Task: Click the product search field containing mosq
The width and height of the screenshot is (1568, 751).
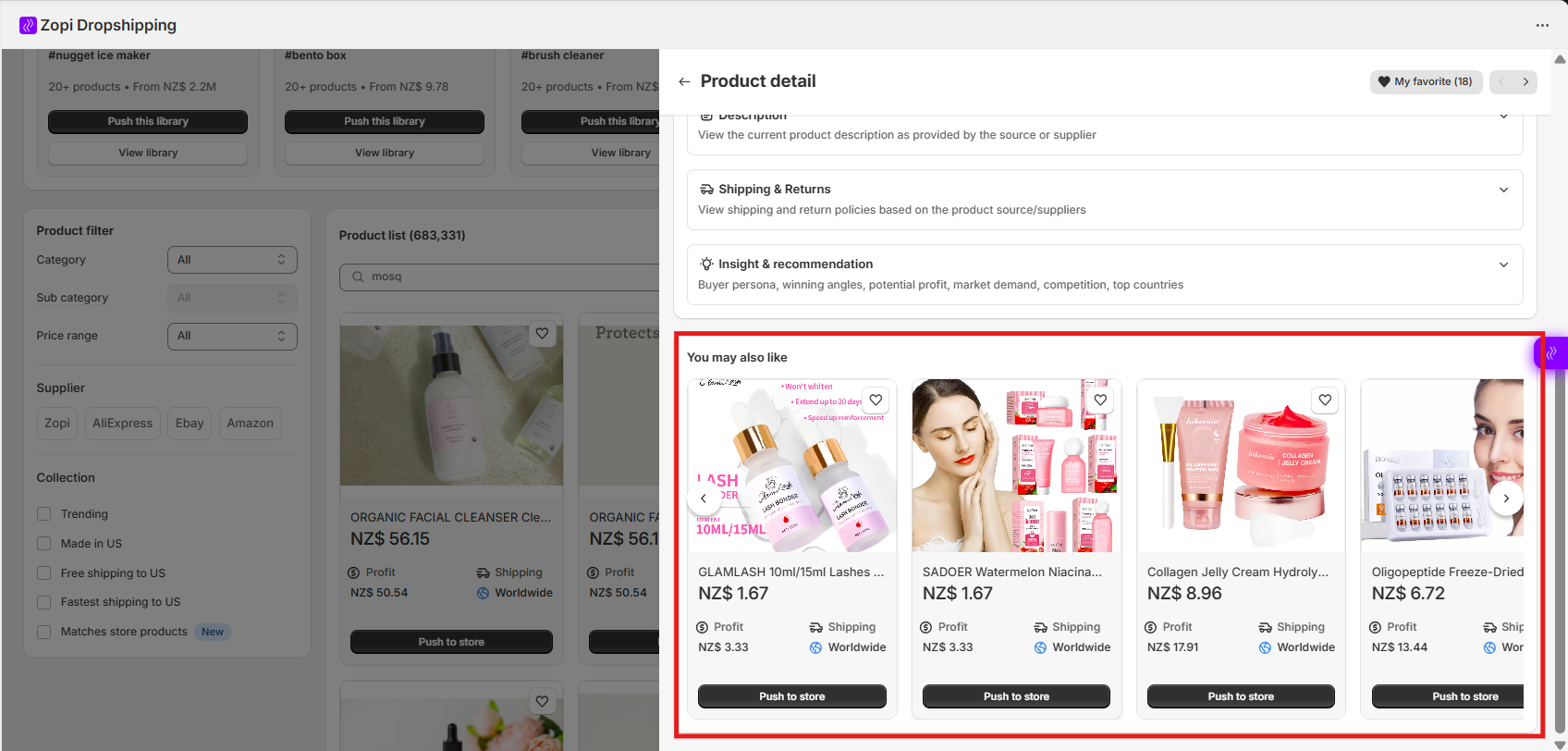Action: click(x=499, y=277)
